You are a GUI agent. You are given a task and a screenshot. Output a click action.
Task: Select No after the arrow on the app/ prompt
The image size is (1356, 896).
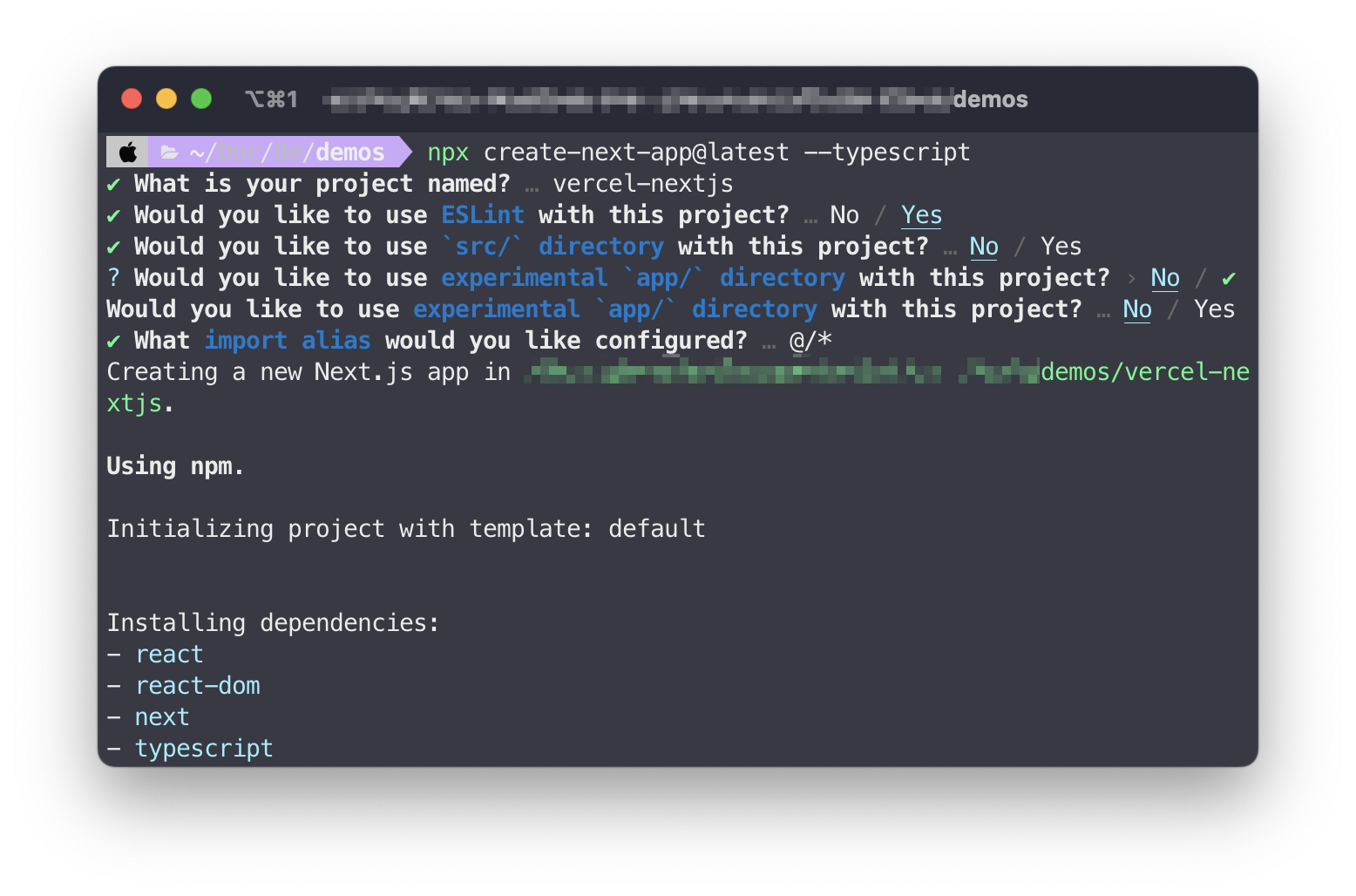click(x=1165, y=278)
